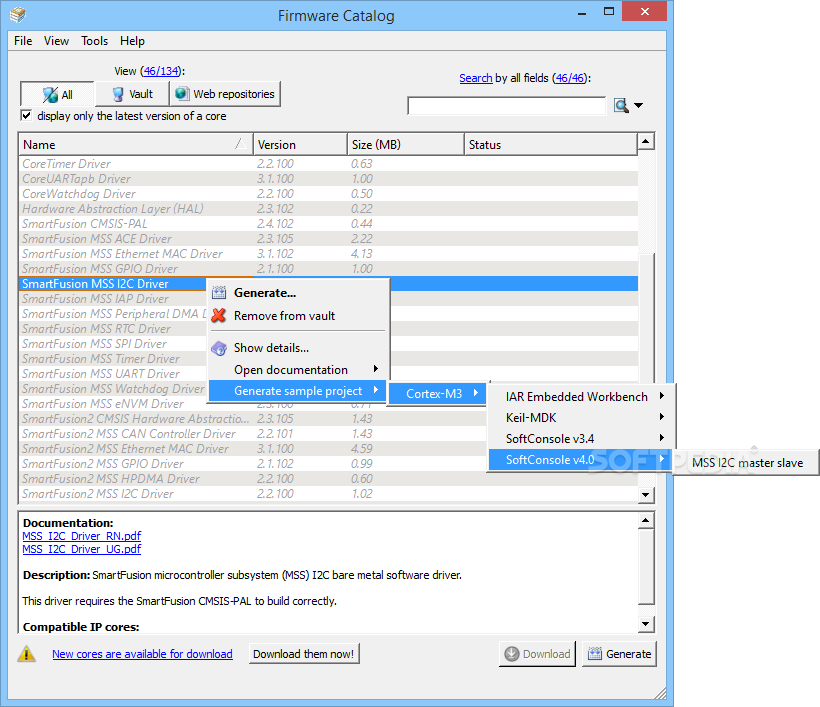
Task: Expand Keil-MDK submenu
Action: pyautogui.click(x=581, y=417)
